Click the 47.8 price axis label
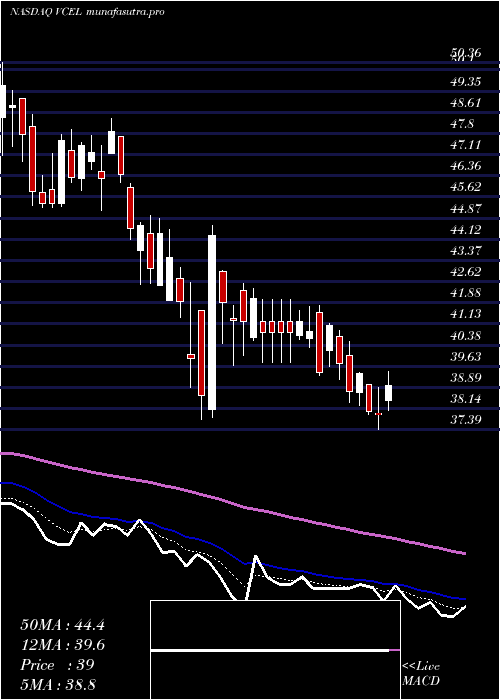The height and width of the screenshot is (700, 500). [462, 124]
